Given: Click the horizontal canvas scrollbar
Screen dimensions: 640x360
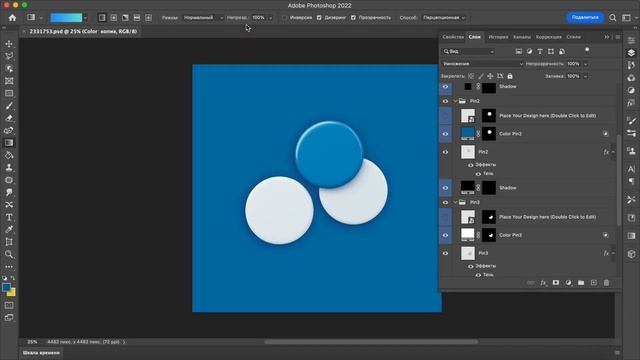Looking at the screenshot, I should click(x=371, y=342).
